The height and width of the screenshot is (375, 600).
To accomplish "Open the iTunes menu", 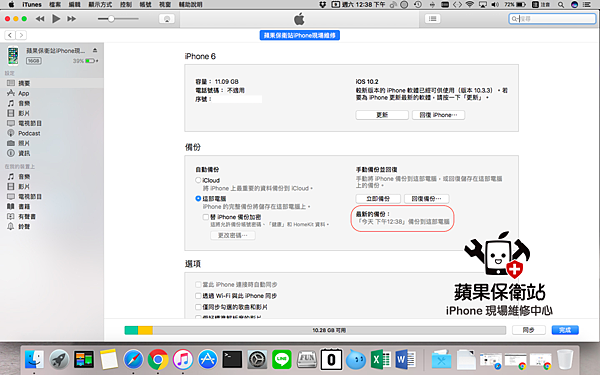I will pyautogui.click(x=32, y=5).
